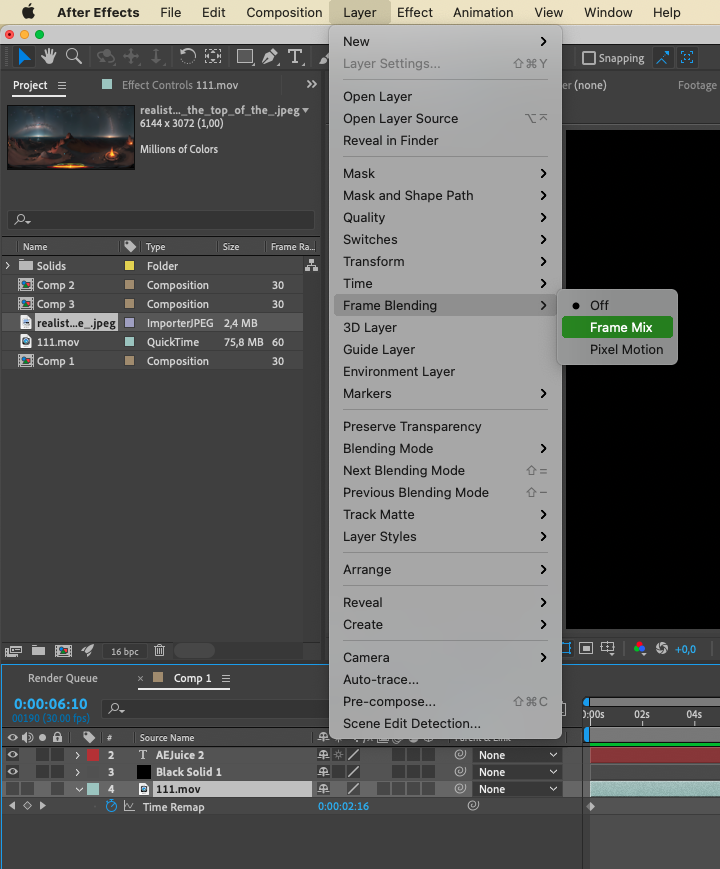Enable the Snapping checkbox

click(589, 58)
